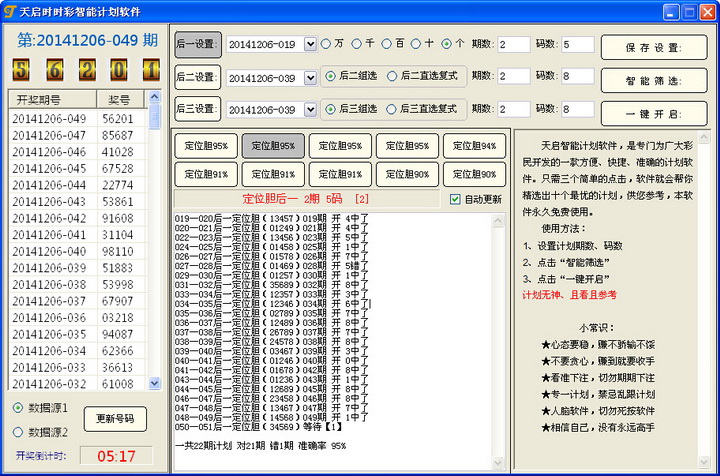Viewport: 720px width, 476px height.
Task: Click the app icon in title bar
Action: tap(10, 11)
